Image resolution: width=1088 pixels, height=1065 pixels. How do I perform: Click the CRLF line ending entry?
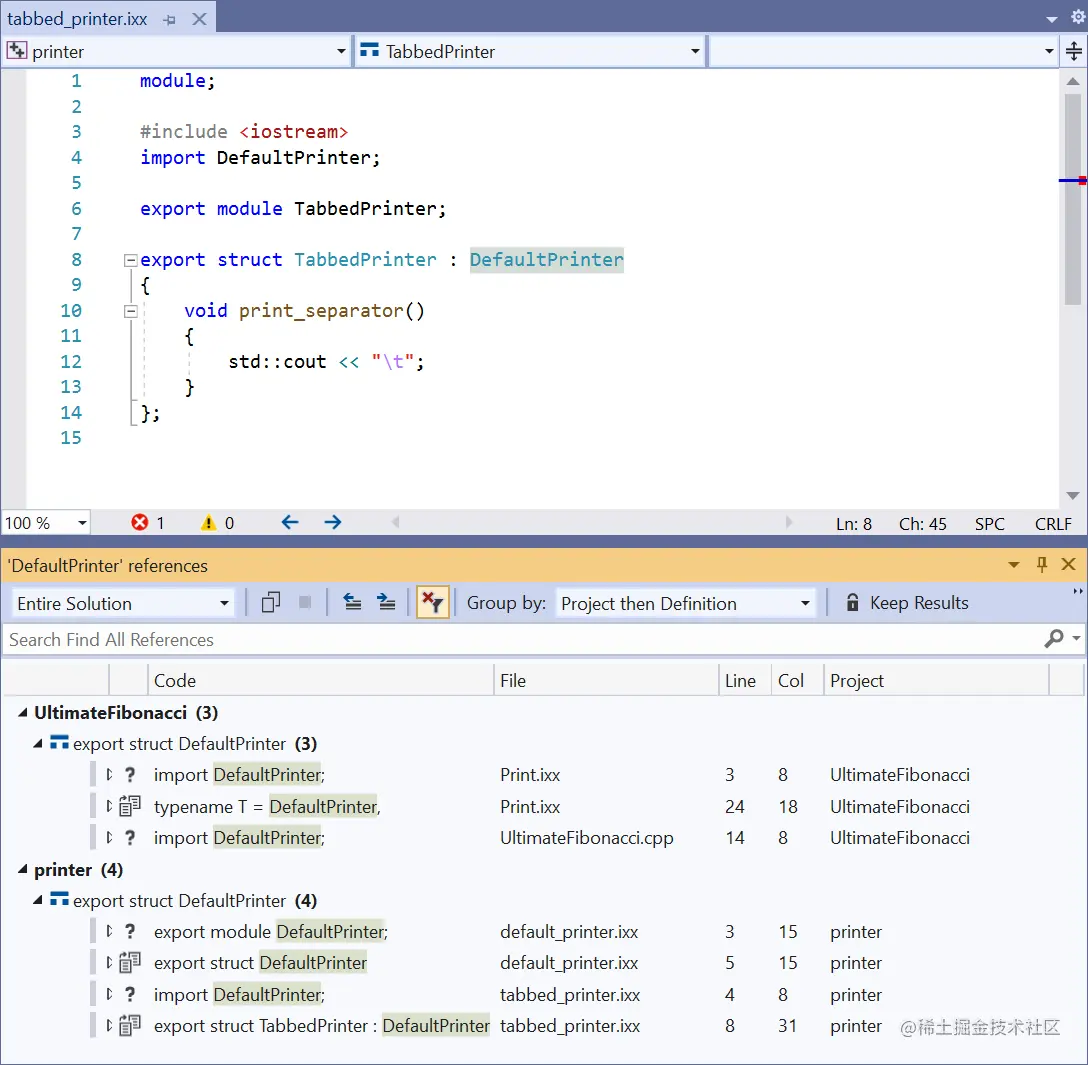pos(1053,524)
